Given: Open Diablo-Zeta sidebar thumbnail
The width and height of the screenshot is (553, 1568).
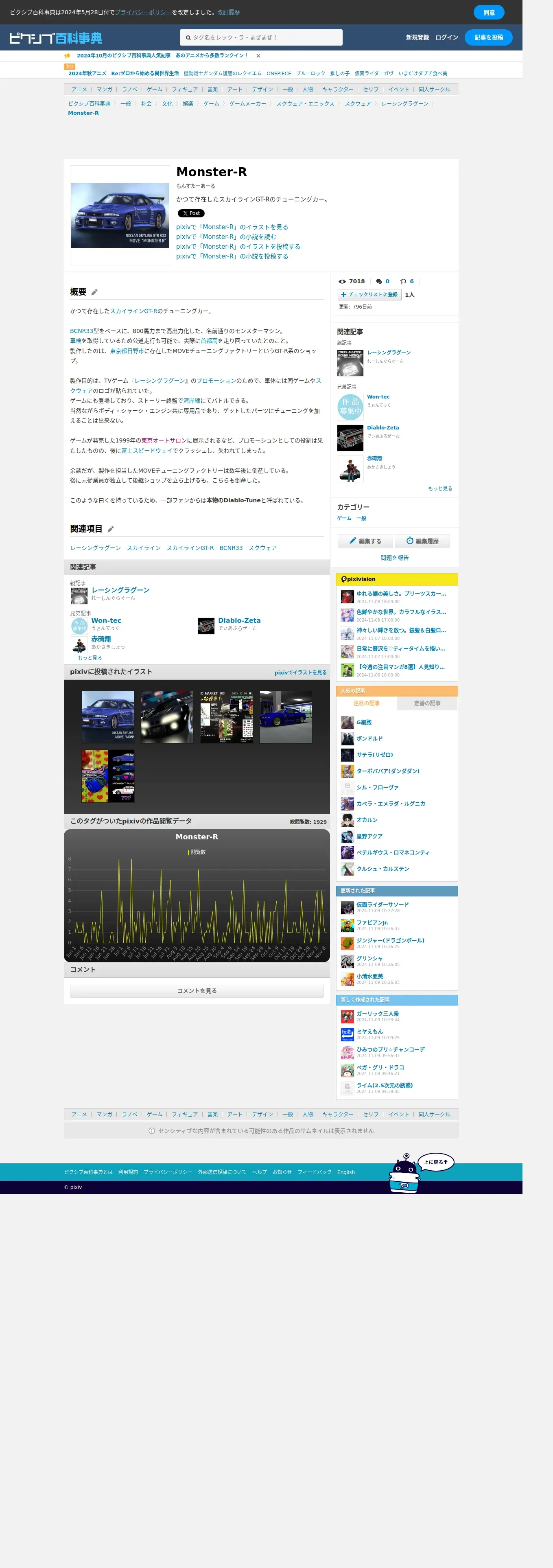Looking at the screenshot, I should (x=350, y=438).
